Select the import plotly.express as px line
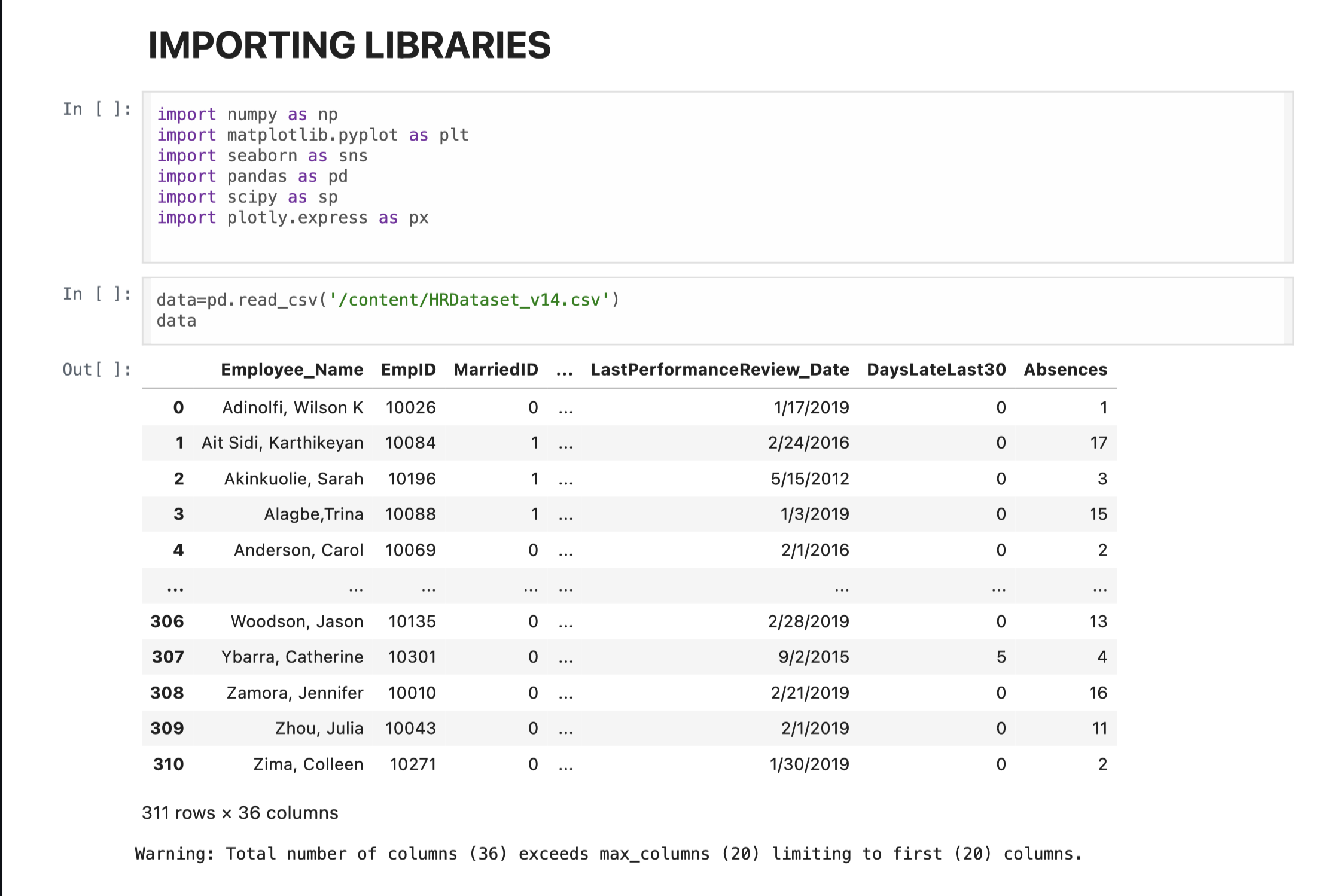Viewport: 1322px width, 896px height. pos(293,217)
